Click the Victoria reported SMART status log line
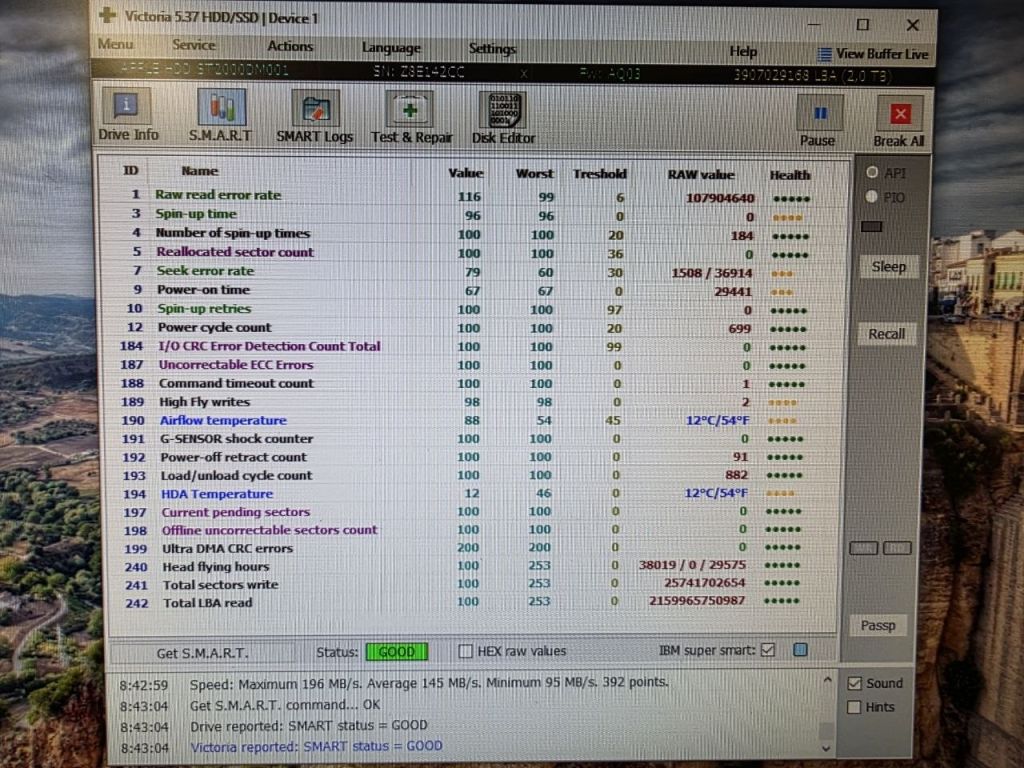This screenshot has height=768, width=1024. click(317, 746)
